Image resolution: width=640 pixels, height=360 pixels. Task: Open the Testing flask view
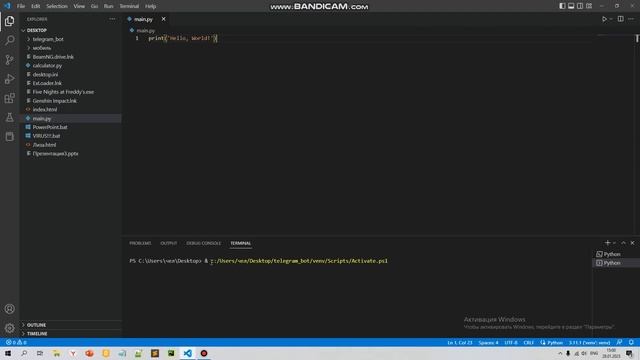[9, 118]
